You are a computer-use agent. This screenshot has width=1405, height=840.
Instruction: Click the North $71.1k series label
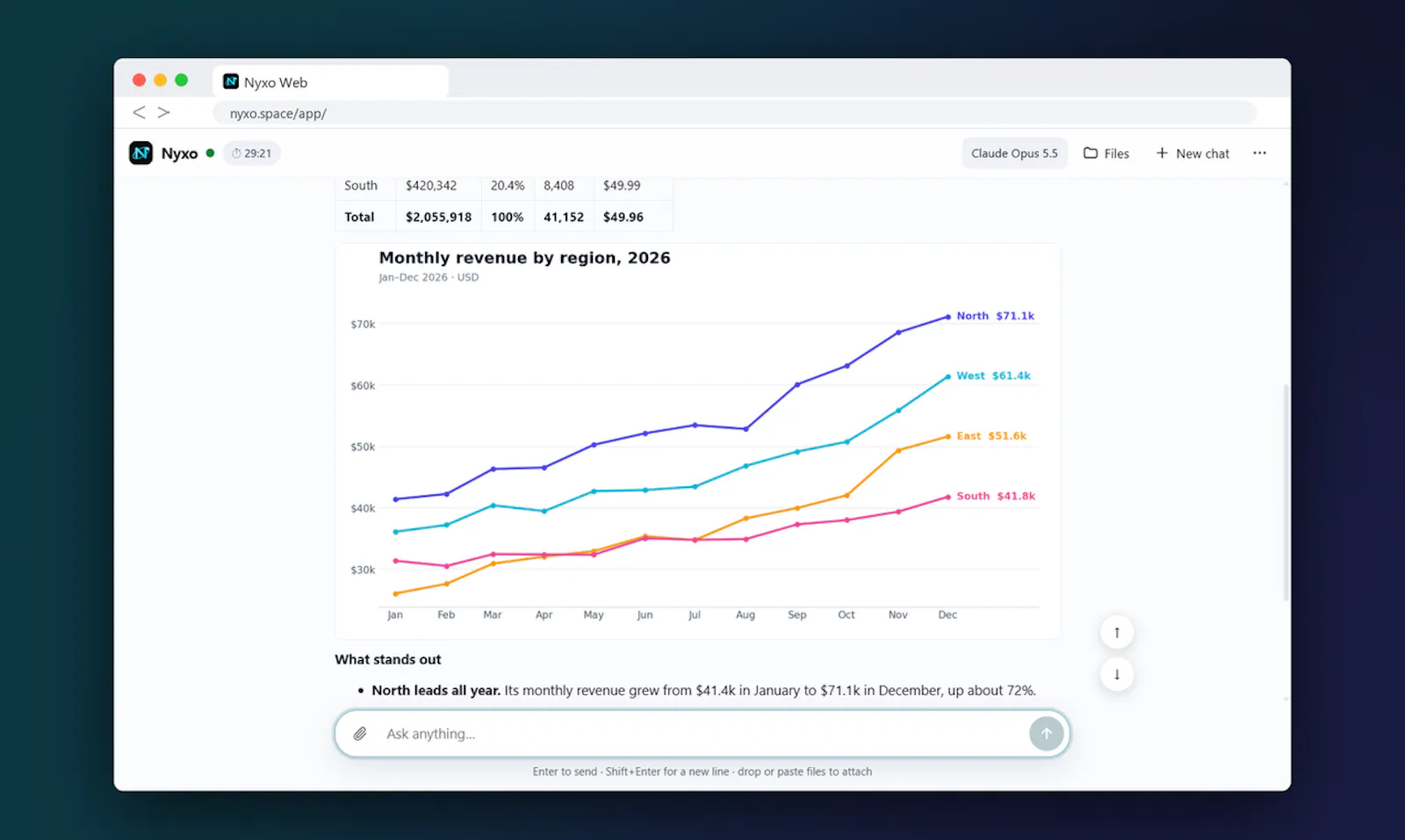click(x=995, y=316)
